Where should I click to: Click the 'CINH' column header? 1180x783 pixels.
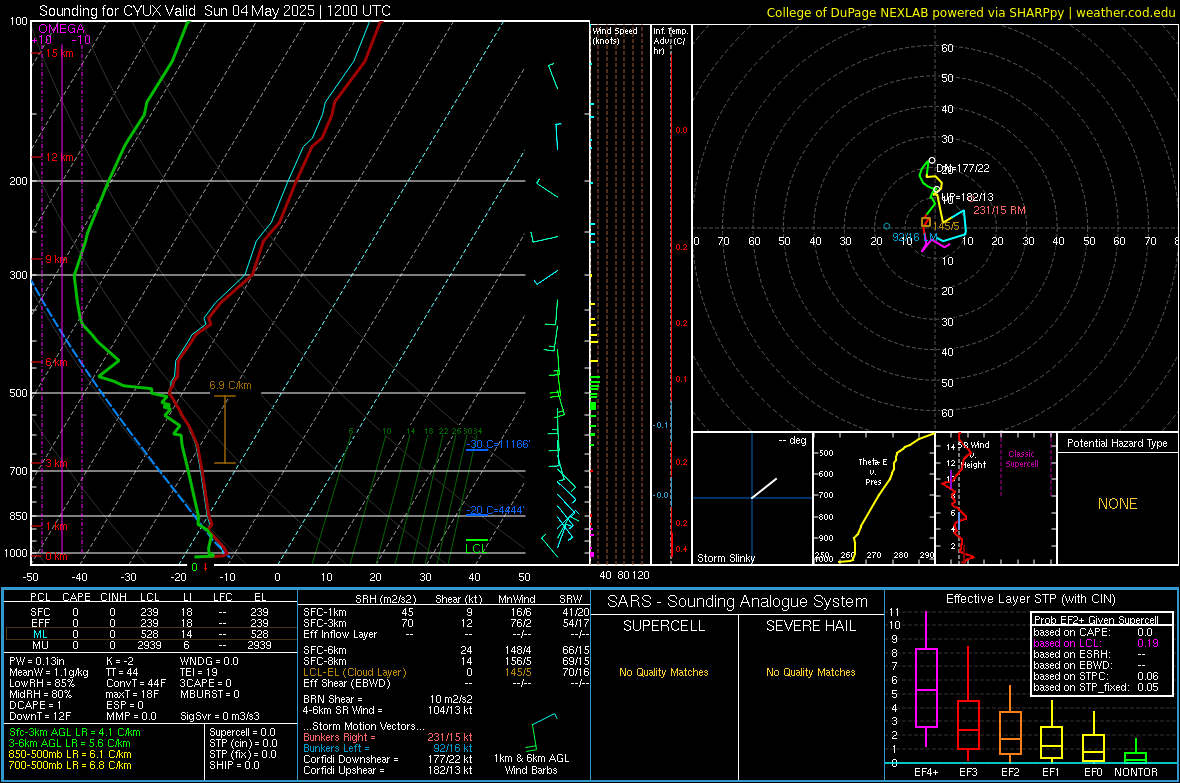tap(113, 597)
